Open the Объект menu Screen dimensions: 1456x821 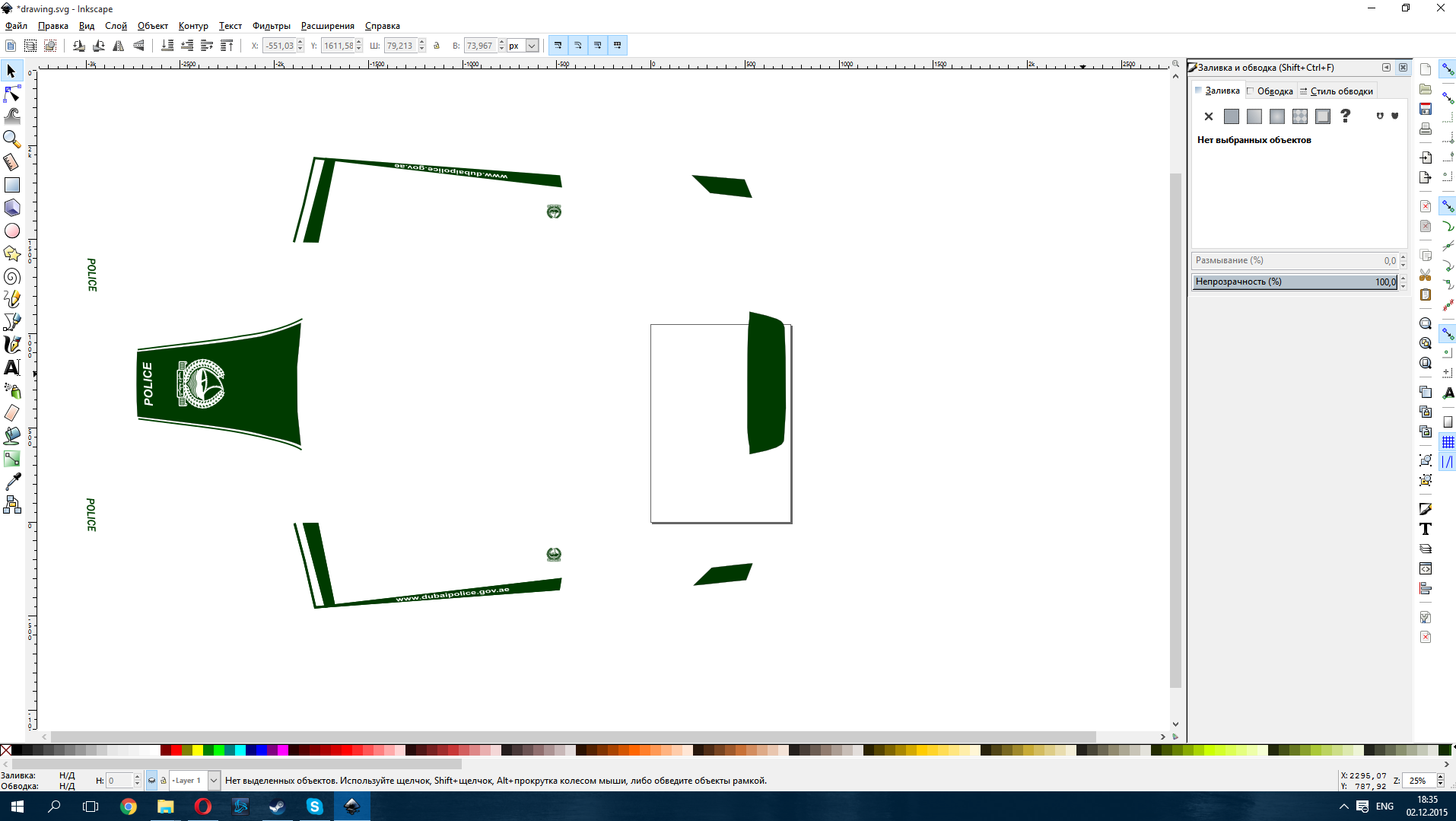tap(152, 26)
